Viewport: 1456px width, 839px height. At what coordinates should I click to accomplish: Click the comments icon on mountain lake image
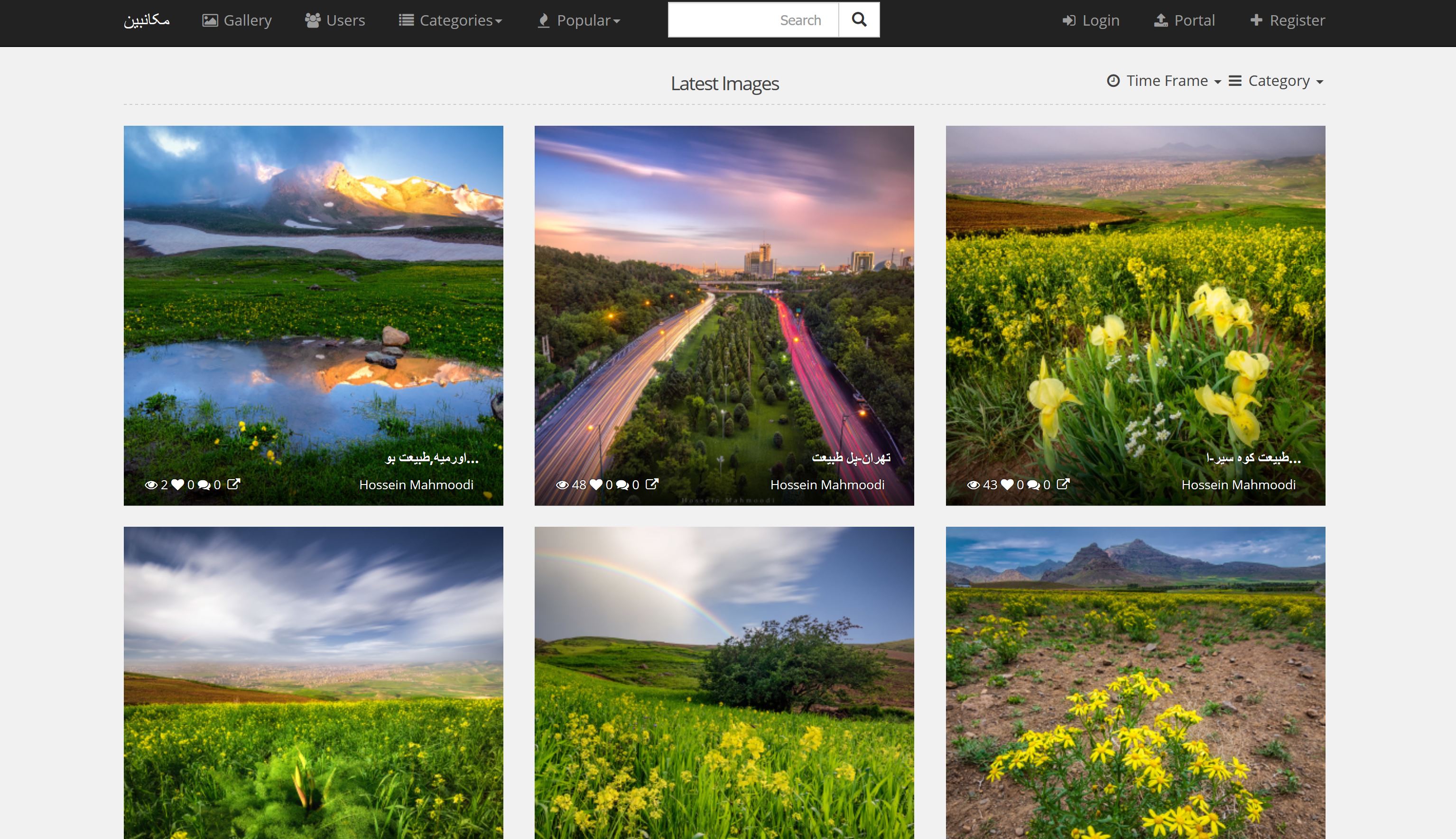pyautogui.click(x=204, y=485)
